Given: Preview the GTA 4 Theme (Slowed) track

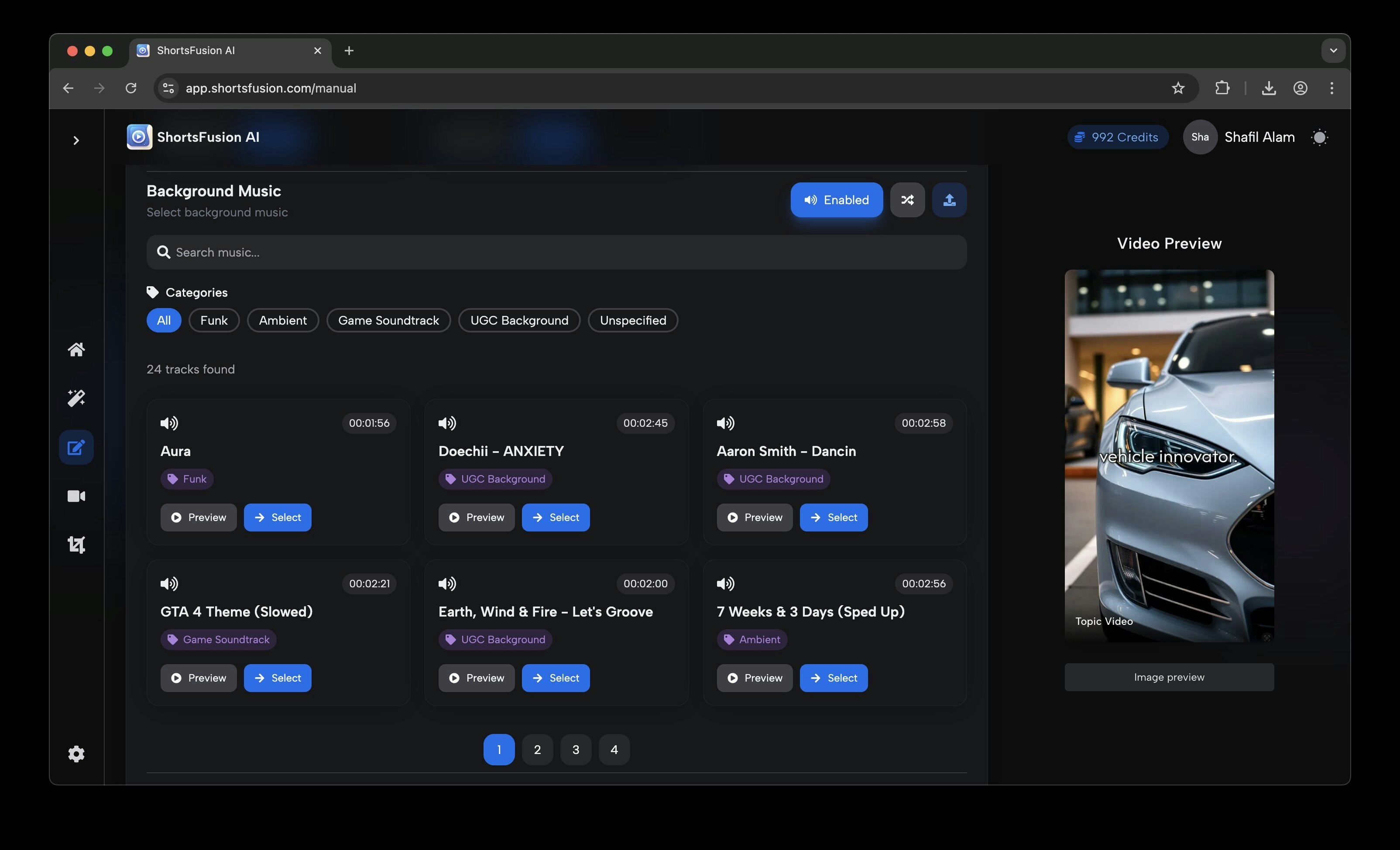Looking at the screenshot, I should point(198,678).
